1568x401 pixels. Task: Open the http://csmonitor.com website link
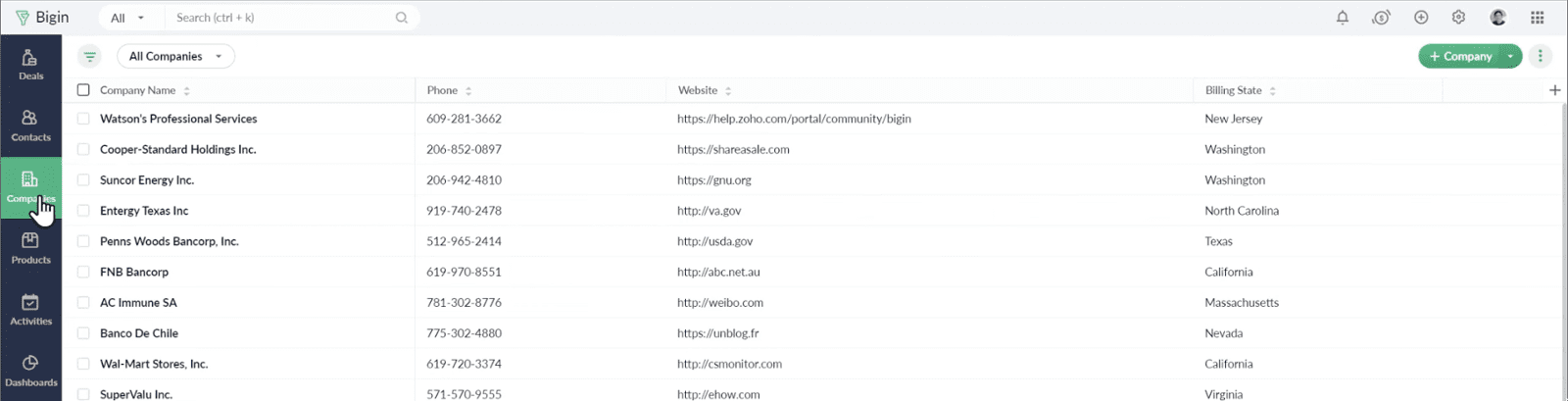point(729,364)
